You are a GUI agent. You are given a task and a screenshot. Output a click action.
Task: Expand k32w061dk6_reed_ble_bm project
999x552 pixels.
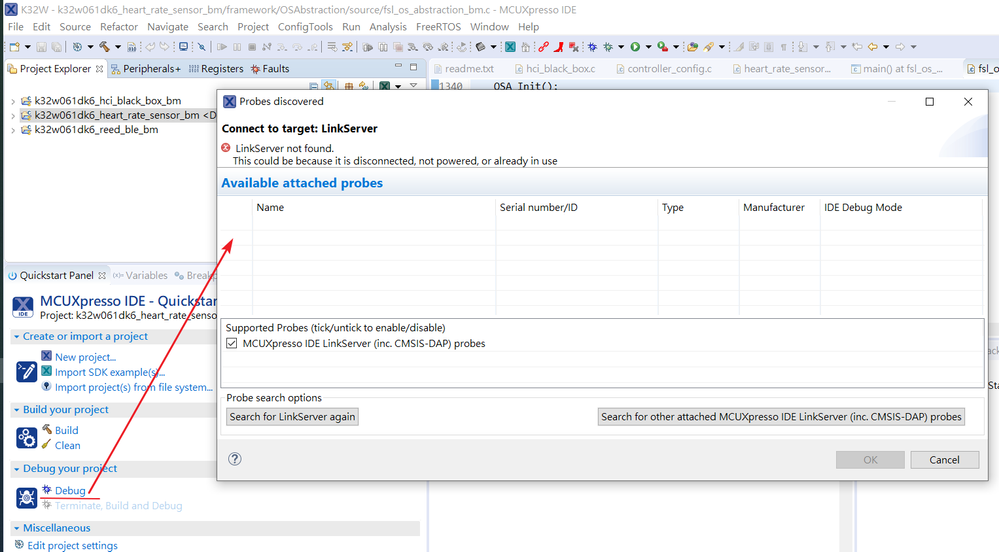(13, 130)
